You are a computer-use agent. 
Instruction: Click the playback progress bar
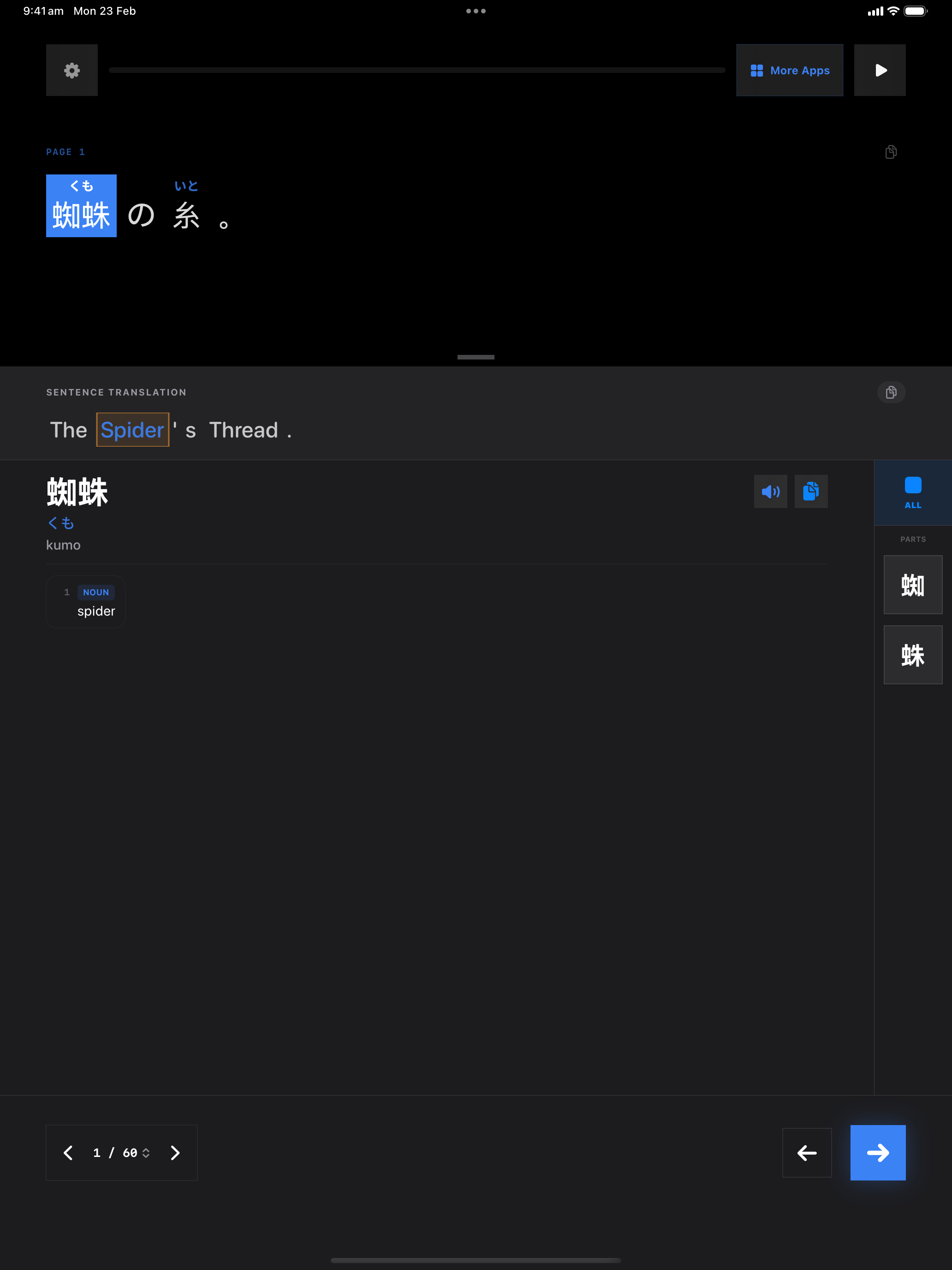(416, 70)
